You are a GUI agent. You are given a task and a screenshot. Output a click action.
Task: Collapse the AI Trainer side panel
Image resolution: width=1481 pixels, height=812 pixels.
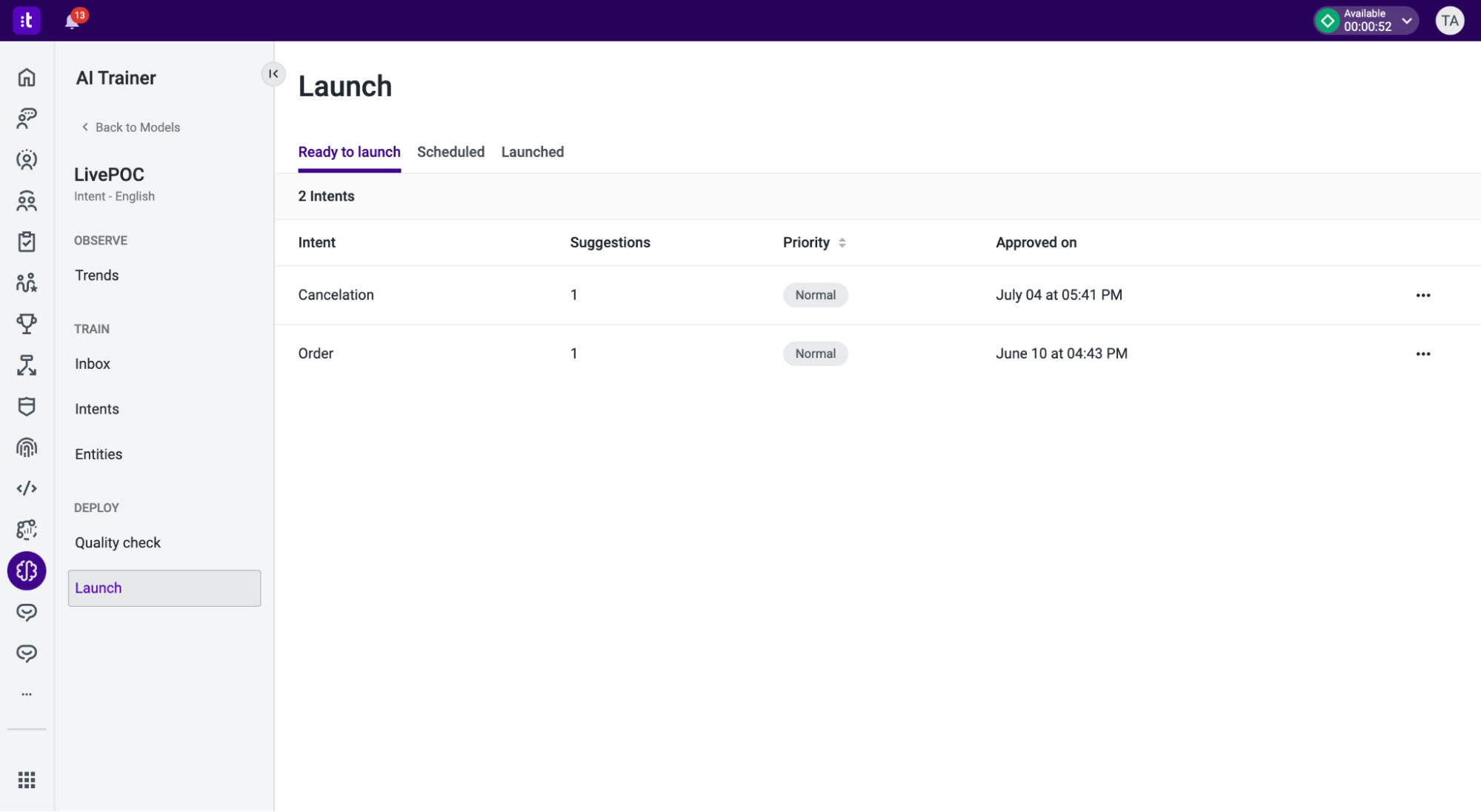coord(273,73)
